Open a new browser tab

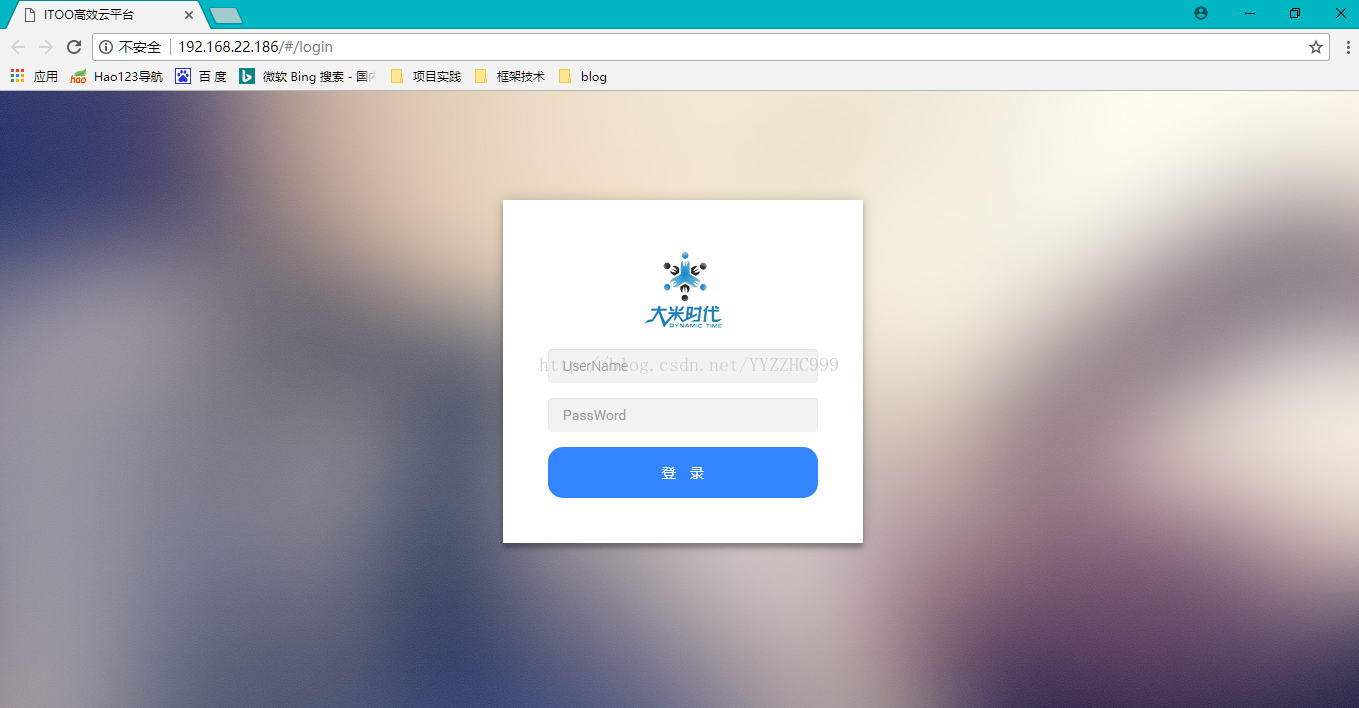(x=225, y=15)
